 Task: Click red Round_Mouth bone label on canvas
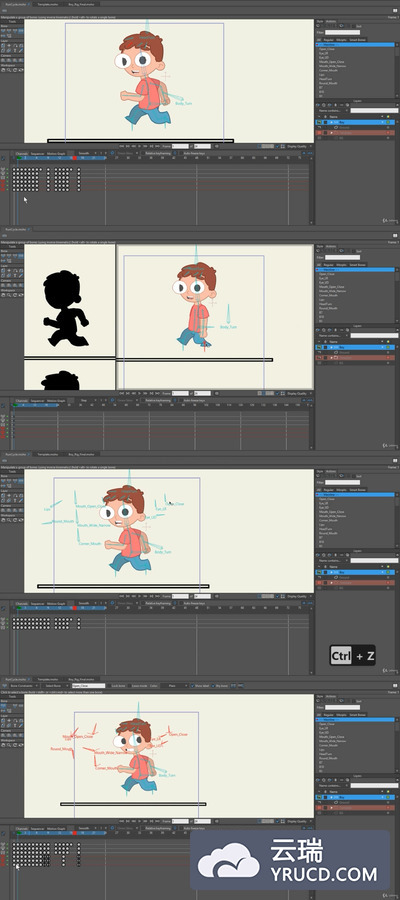point(60,749)
